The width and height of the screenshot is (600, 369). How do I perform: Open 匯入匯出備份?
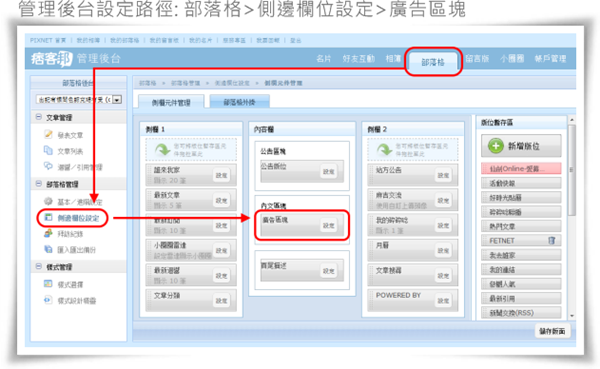point(77,250)
